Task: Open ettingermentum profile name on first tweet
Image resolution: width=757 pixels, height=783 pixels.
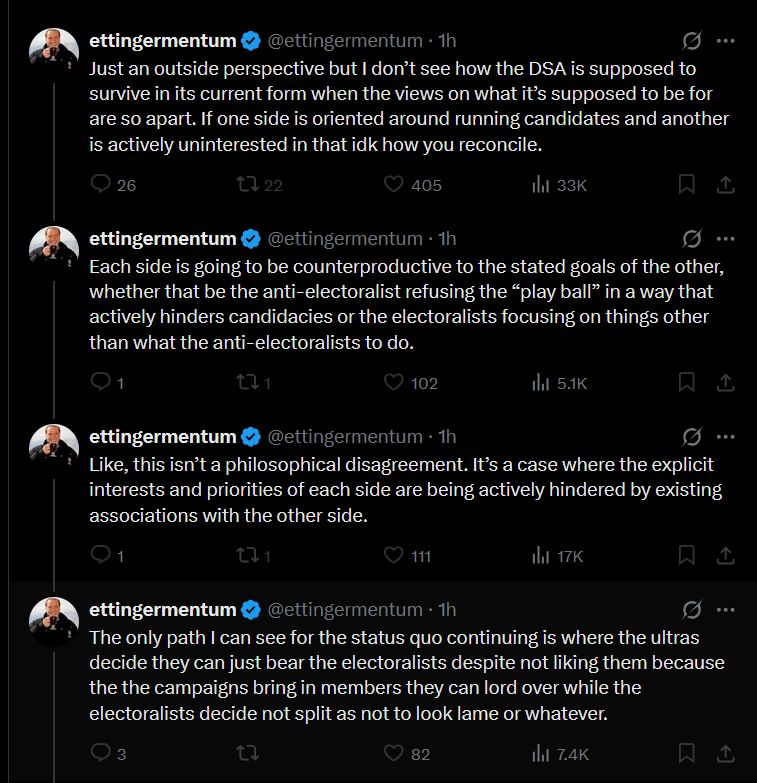Action: (162, 41)
